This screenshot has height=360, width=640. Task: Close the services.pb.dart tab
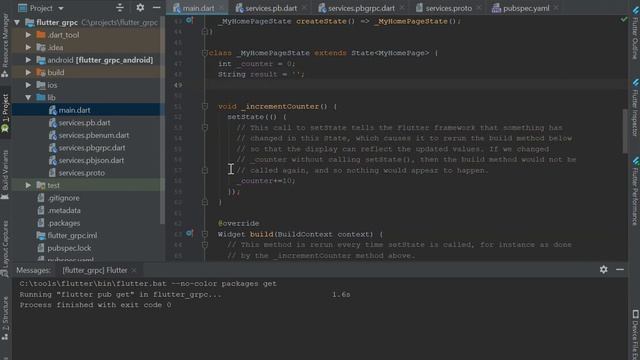[304, 8]
